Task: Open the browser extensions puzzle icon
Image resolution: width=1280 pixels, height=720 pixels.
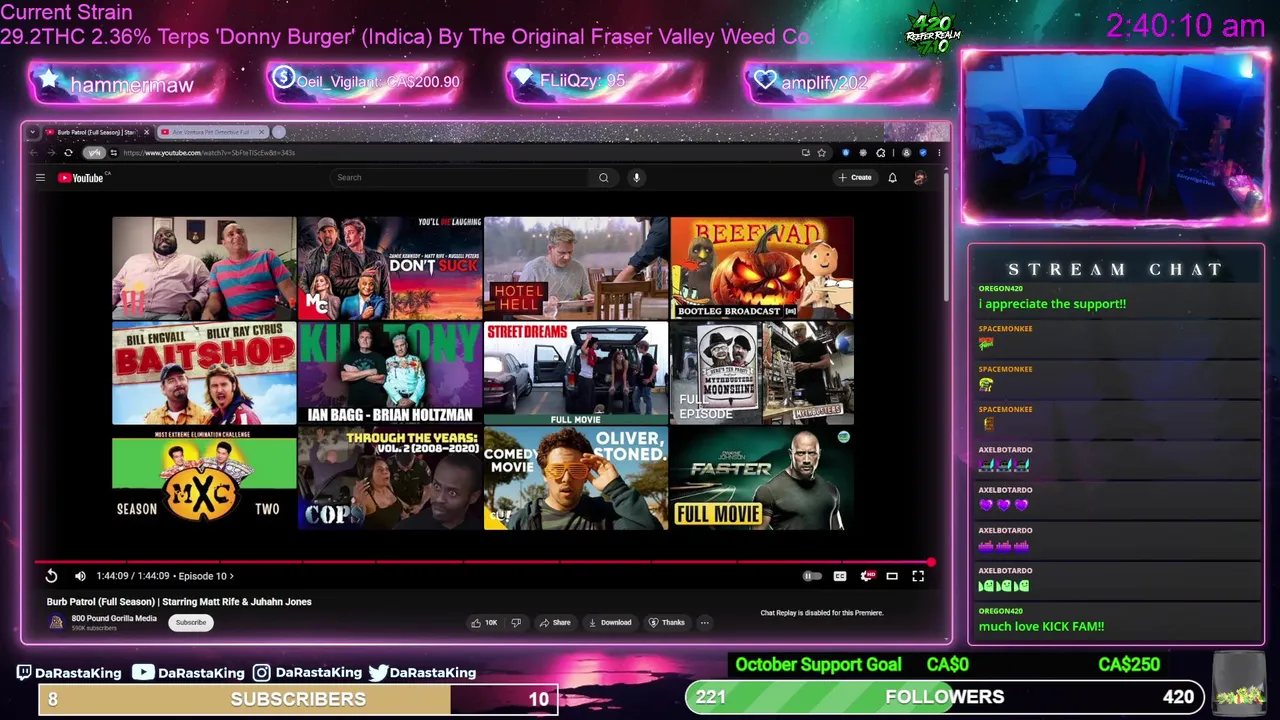Action: [880, 153]
